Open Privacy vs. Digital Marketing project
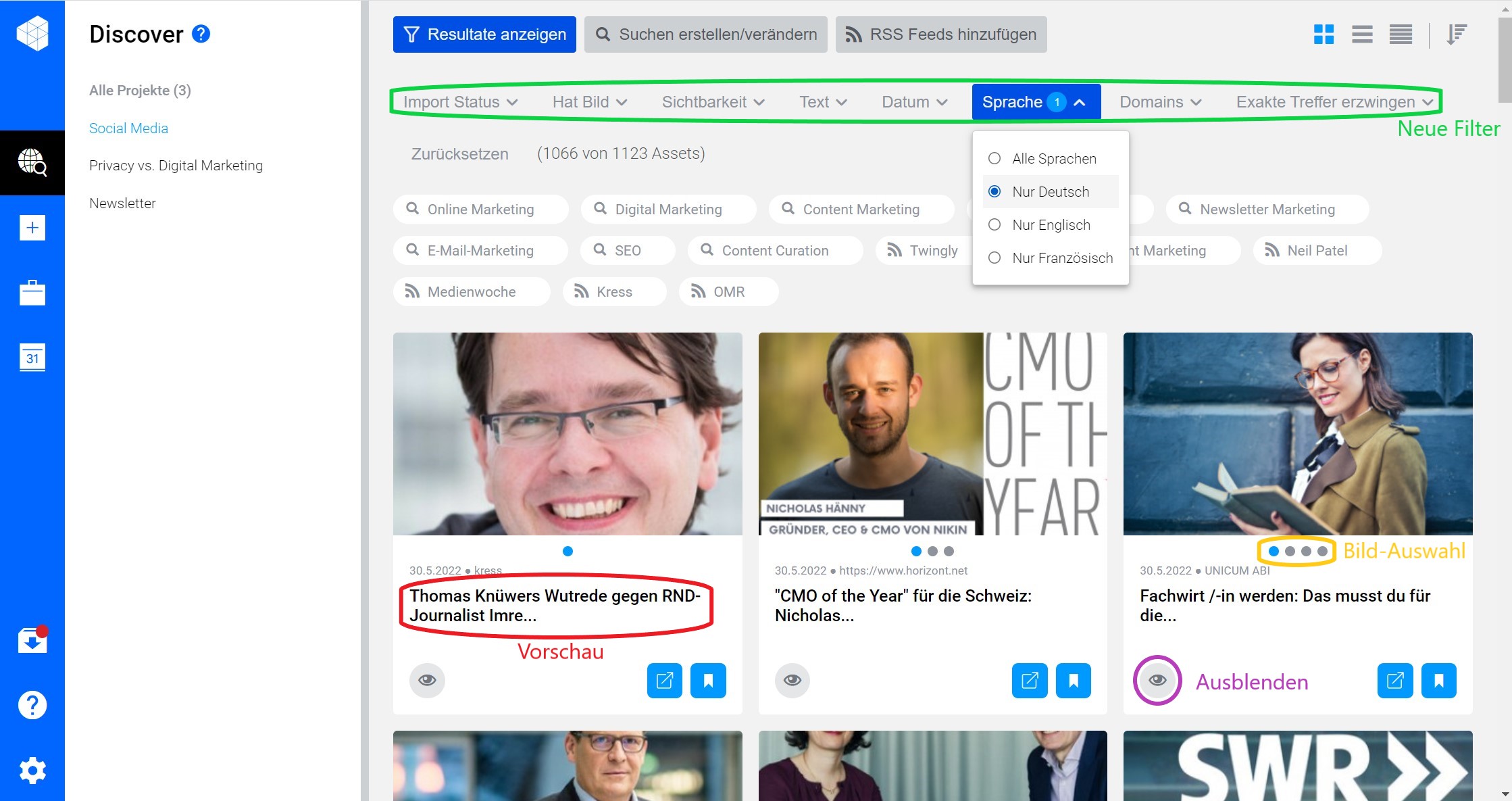1512x801 pixels. tap(175, 165)
